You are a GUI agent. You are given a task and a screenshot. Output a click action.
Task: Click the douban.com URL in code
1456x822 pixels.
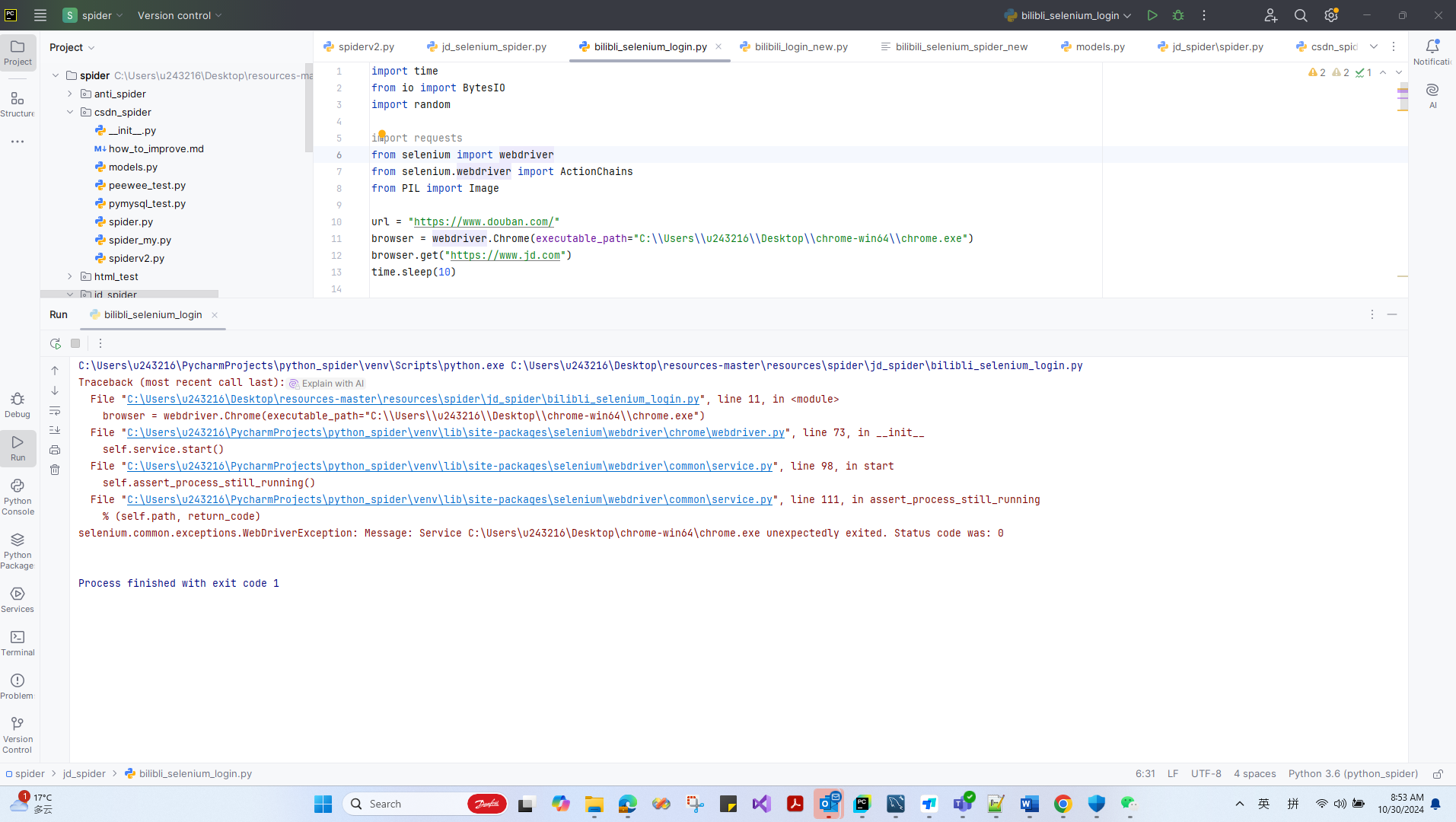[484, 221]
